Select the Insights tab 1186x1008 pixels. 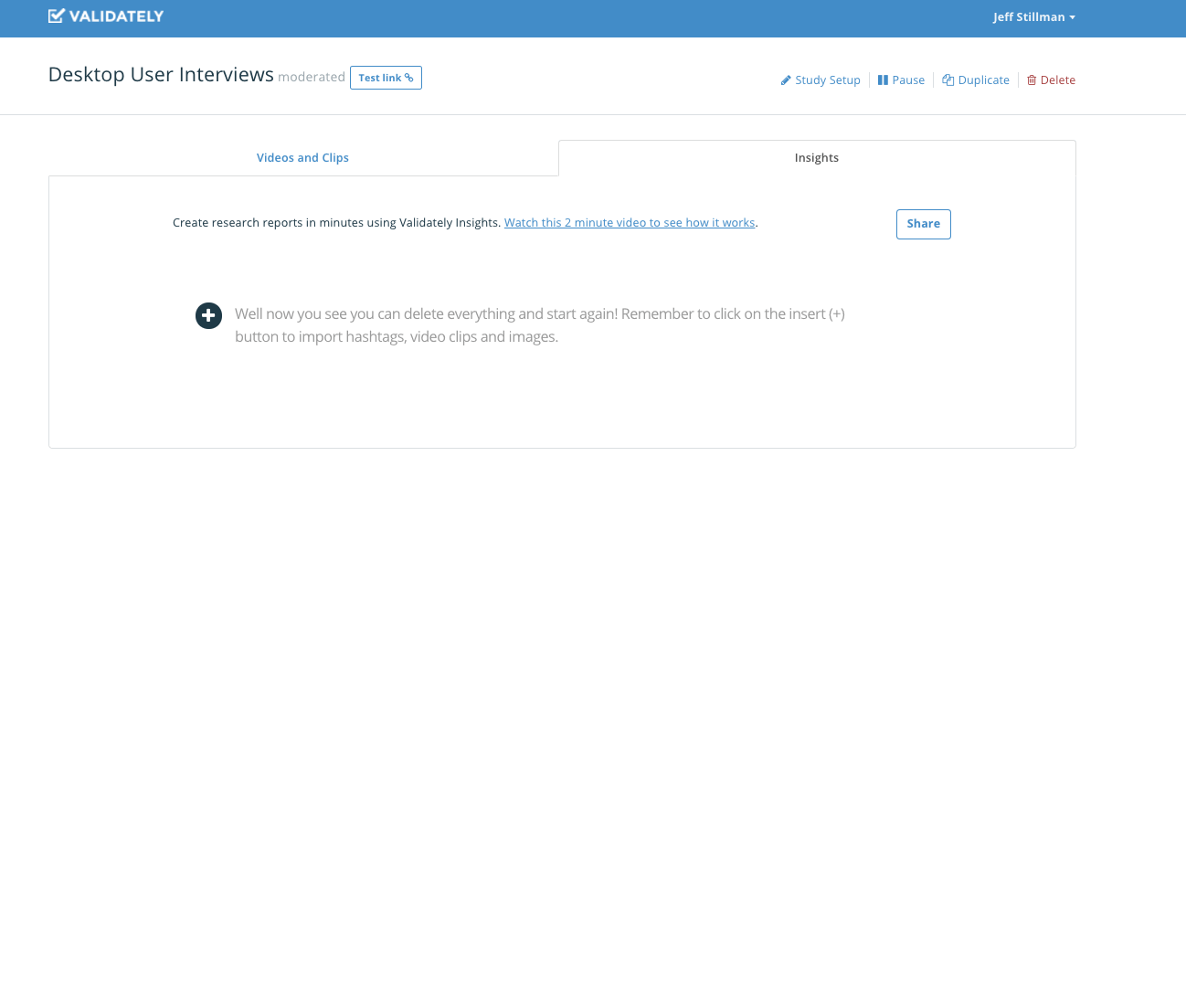[817, 158]
